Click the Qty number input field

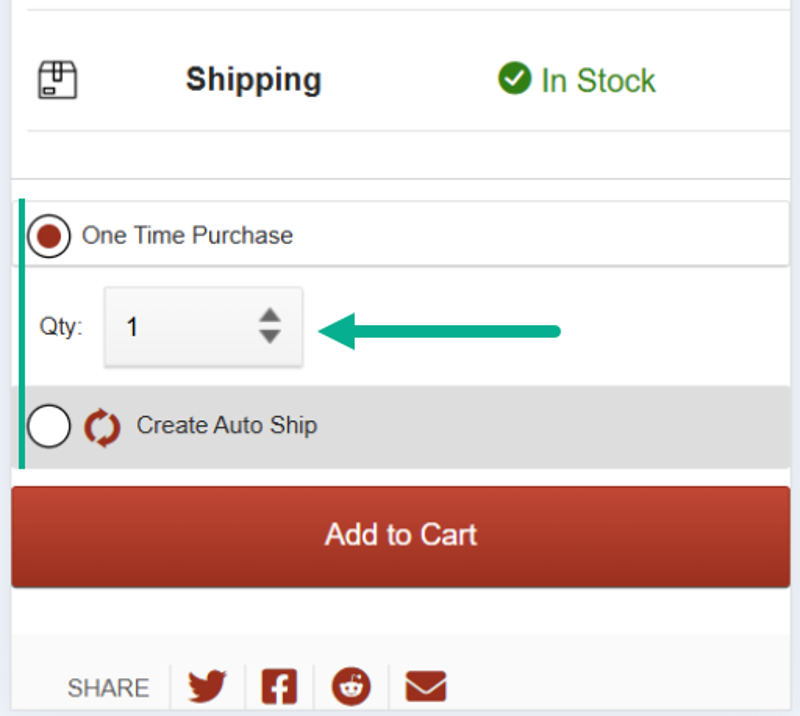pos(204,327)
